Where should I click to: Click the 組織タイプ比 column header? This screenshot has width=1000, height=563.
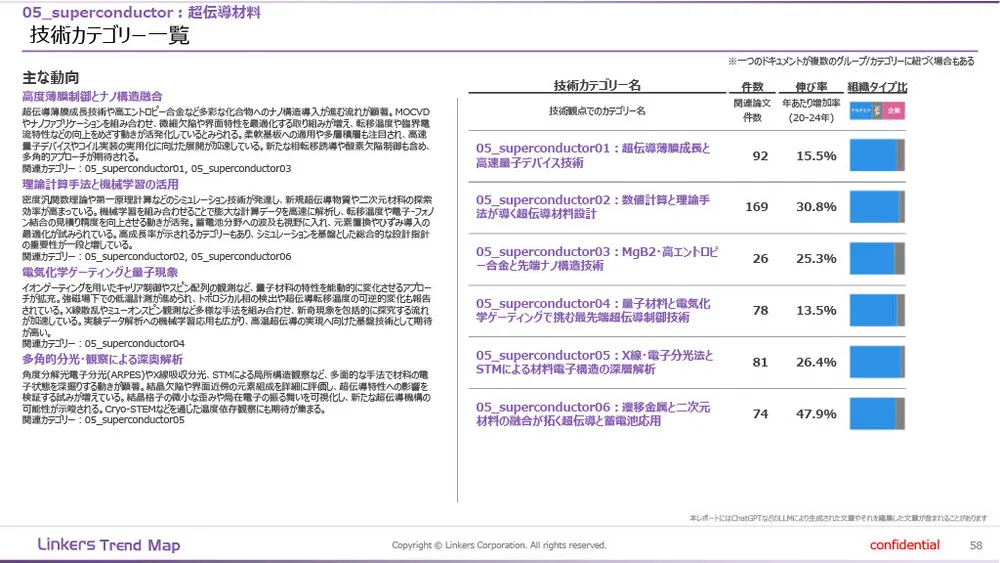(x=877, y=86)
